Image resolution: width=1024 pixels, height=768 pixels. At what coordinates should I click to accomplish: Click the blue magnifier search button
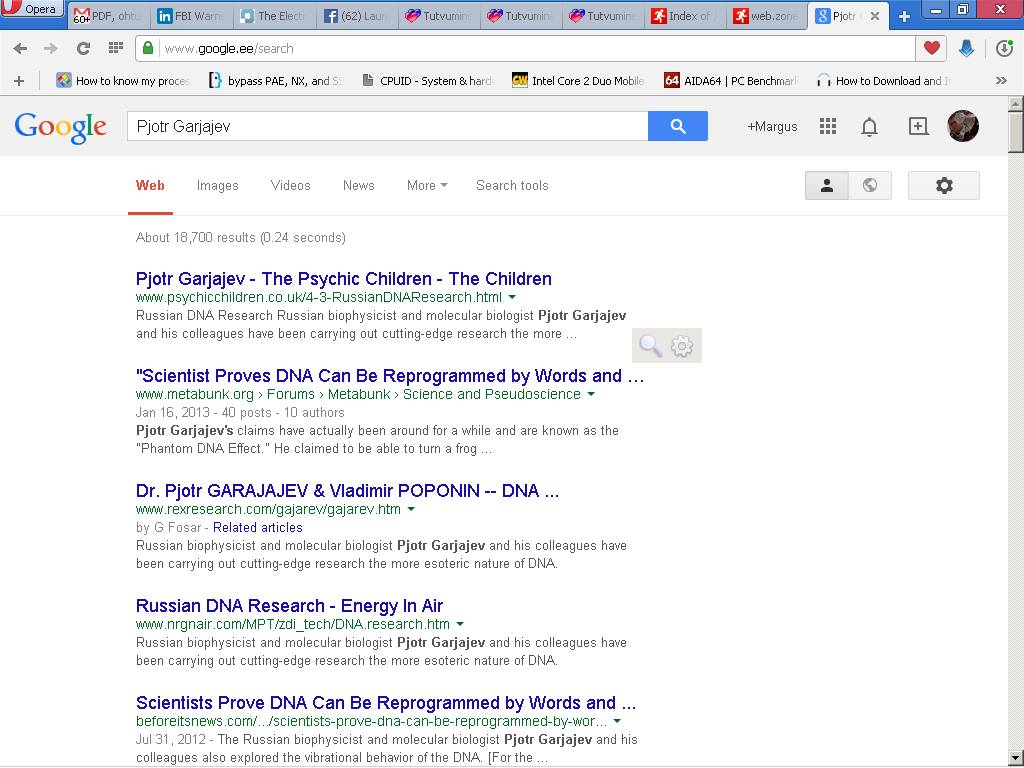(678, 126)
